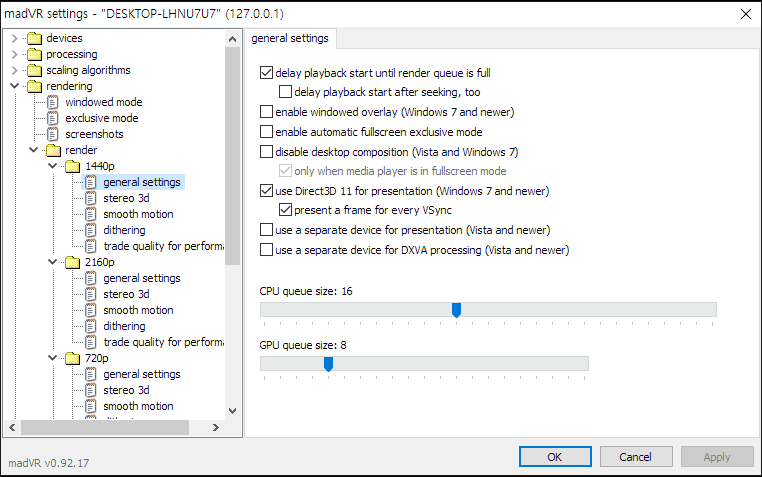Click the CPU queue size slider handle
This screenshot has height=477, width=762.
pyautogui.click(x=456, y=310)
